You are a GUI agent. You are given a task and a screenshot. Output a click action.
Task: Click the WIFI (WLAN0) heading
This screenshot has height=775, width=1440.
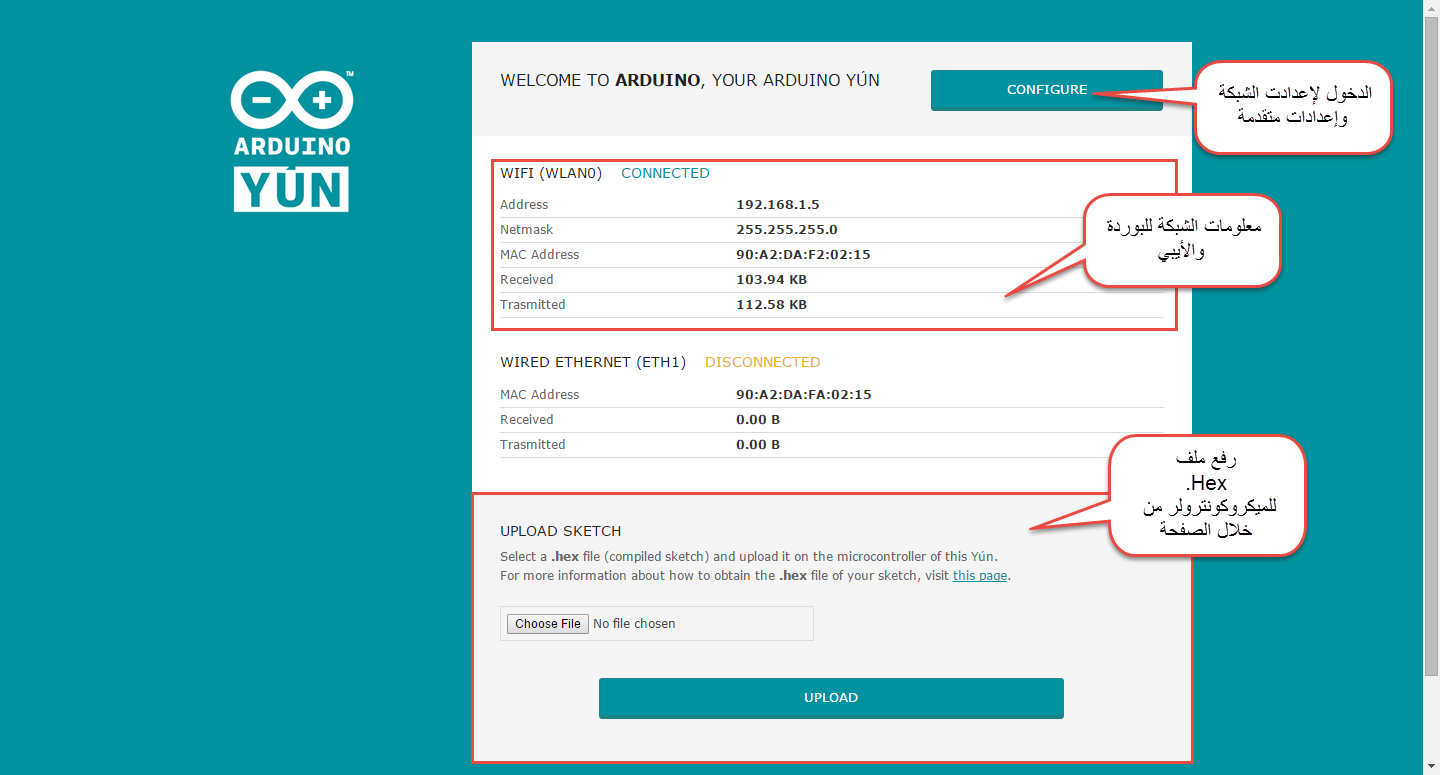click(x=551, y=173)
